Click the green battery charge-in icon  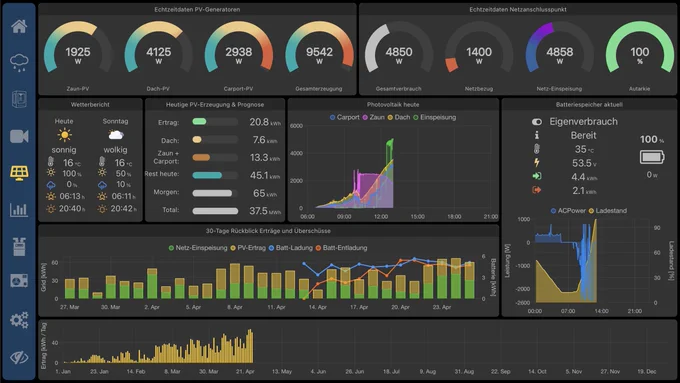(537, 176)
